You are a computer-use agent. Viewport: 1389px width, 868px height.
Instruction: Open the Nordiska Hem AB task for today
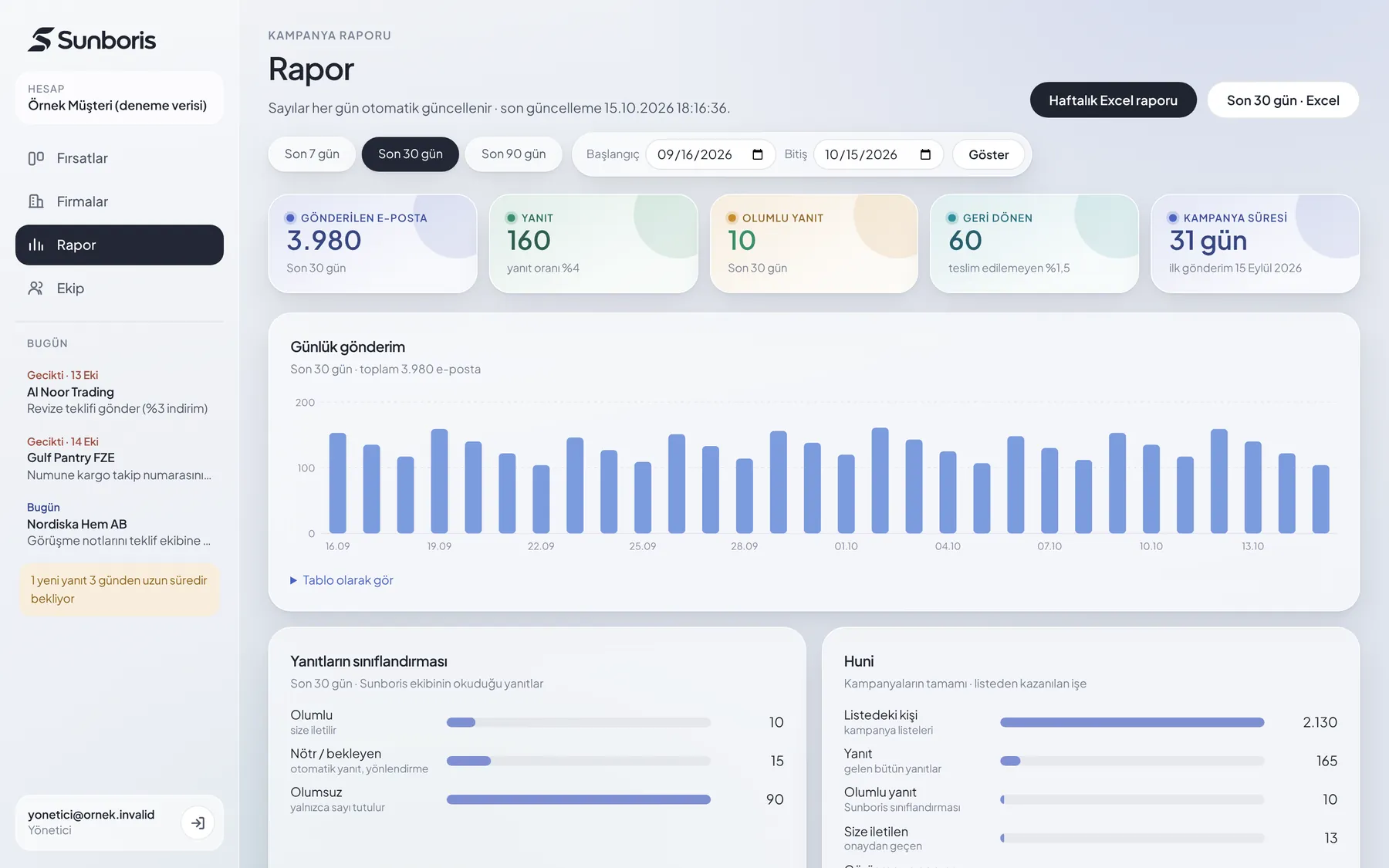pyautogui.click(x=120, y=524)
